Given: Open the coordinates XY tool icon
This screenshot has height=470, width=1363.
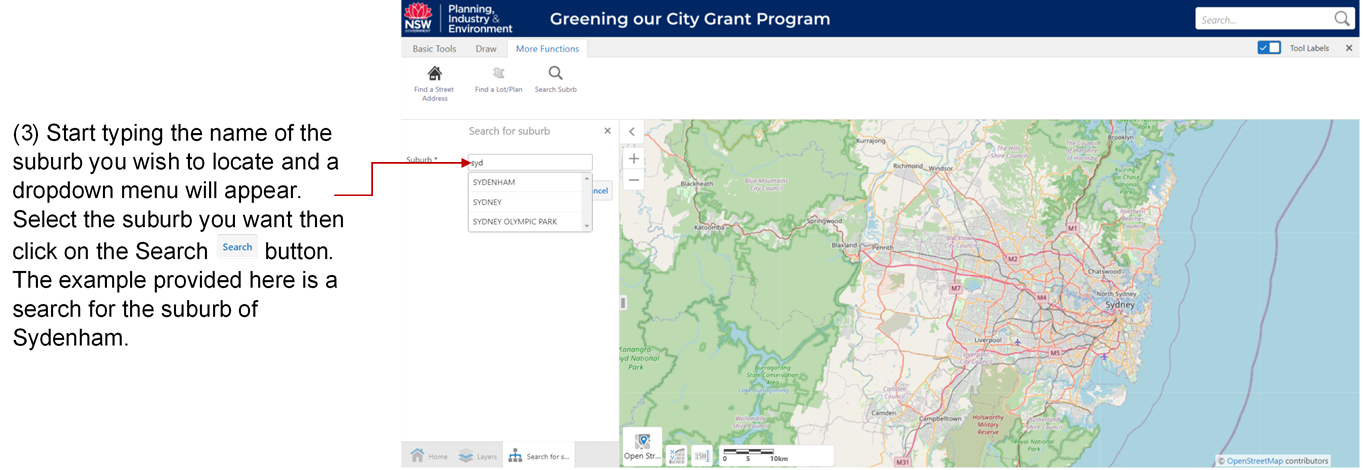Looking at the screenshot, I should [x=677, y=455].
